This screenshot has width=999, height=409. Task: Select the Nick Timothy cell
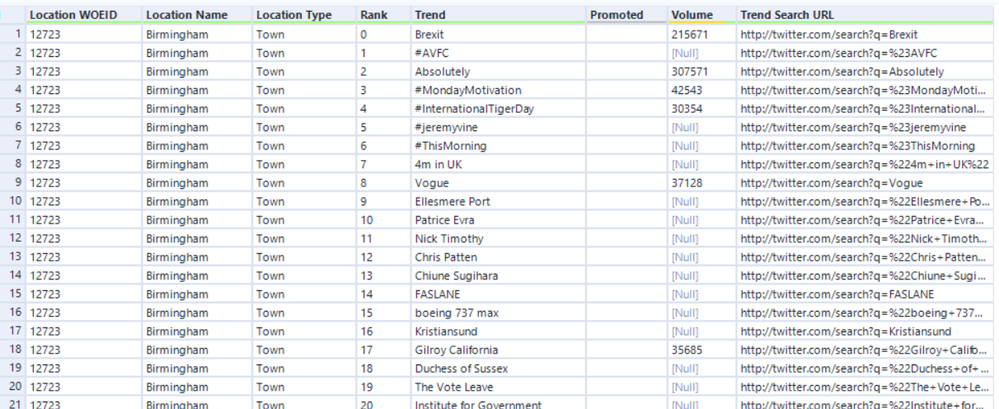click(x=498, y=238)
